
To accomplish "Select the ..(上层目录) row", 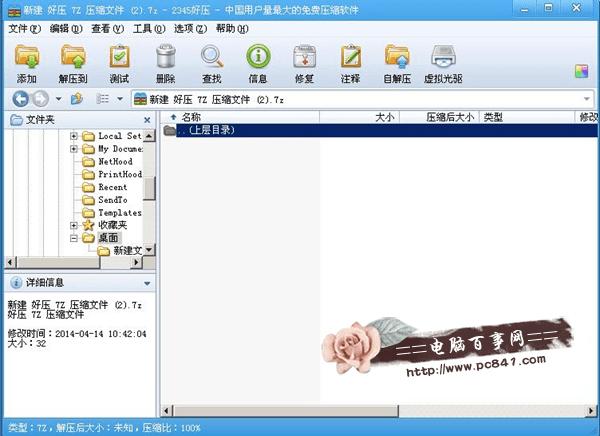I will pos(380,130).
